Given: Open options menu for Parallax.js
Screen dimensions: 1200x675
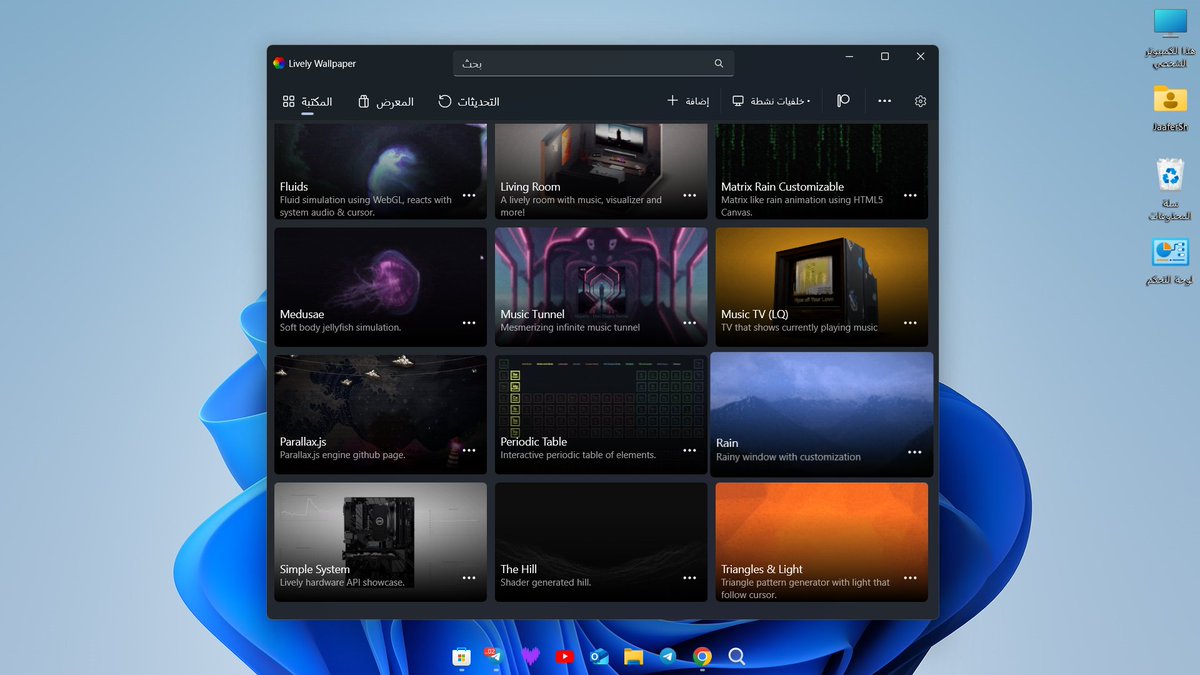Looking at the screenshot, I should coord(469,450).
